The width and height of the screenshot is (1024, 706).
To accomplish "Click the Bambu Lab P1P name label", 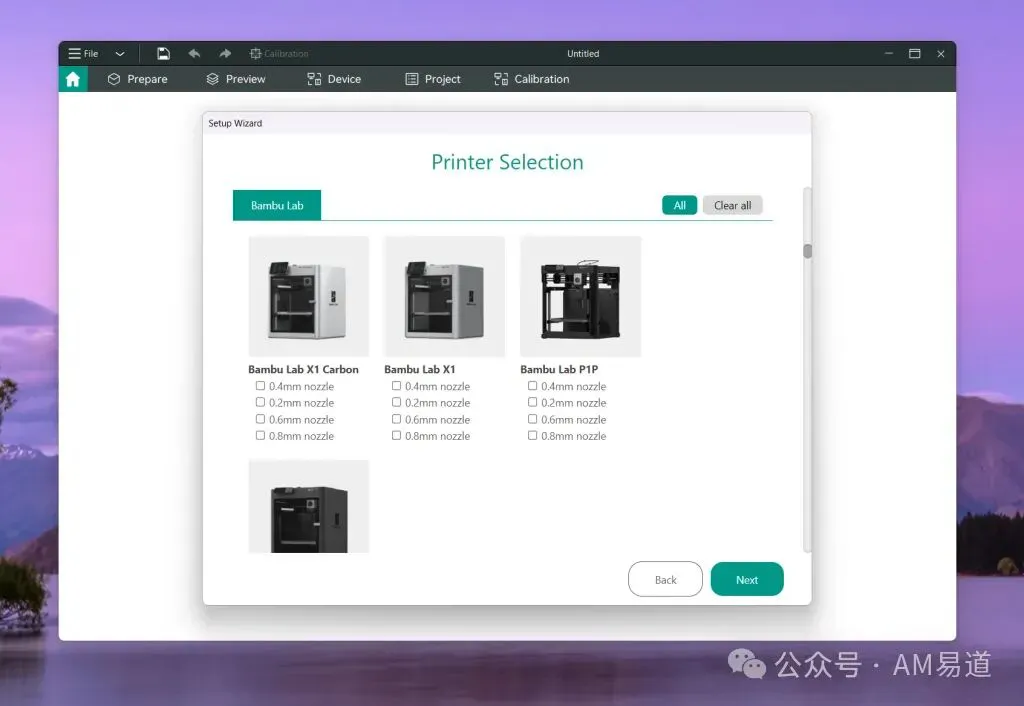I will point(559,369).
